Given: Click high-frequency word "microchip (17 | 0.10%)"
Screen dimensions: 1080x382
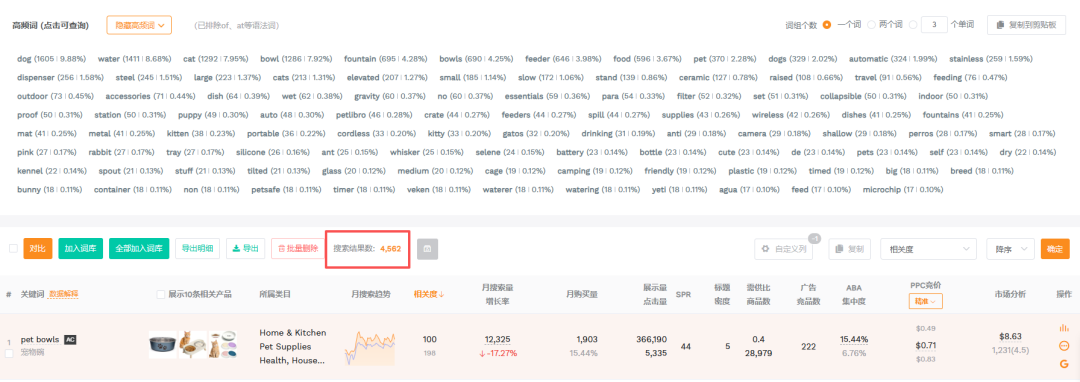Looking at the screenshot, I should tap(902, 189).
